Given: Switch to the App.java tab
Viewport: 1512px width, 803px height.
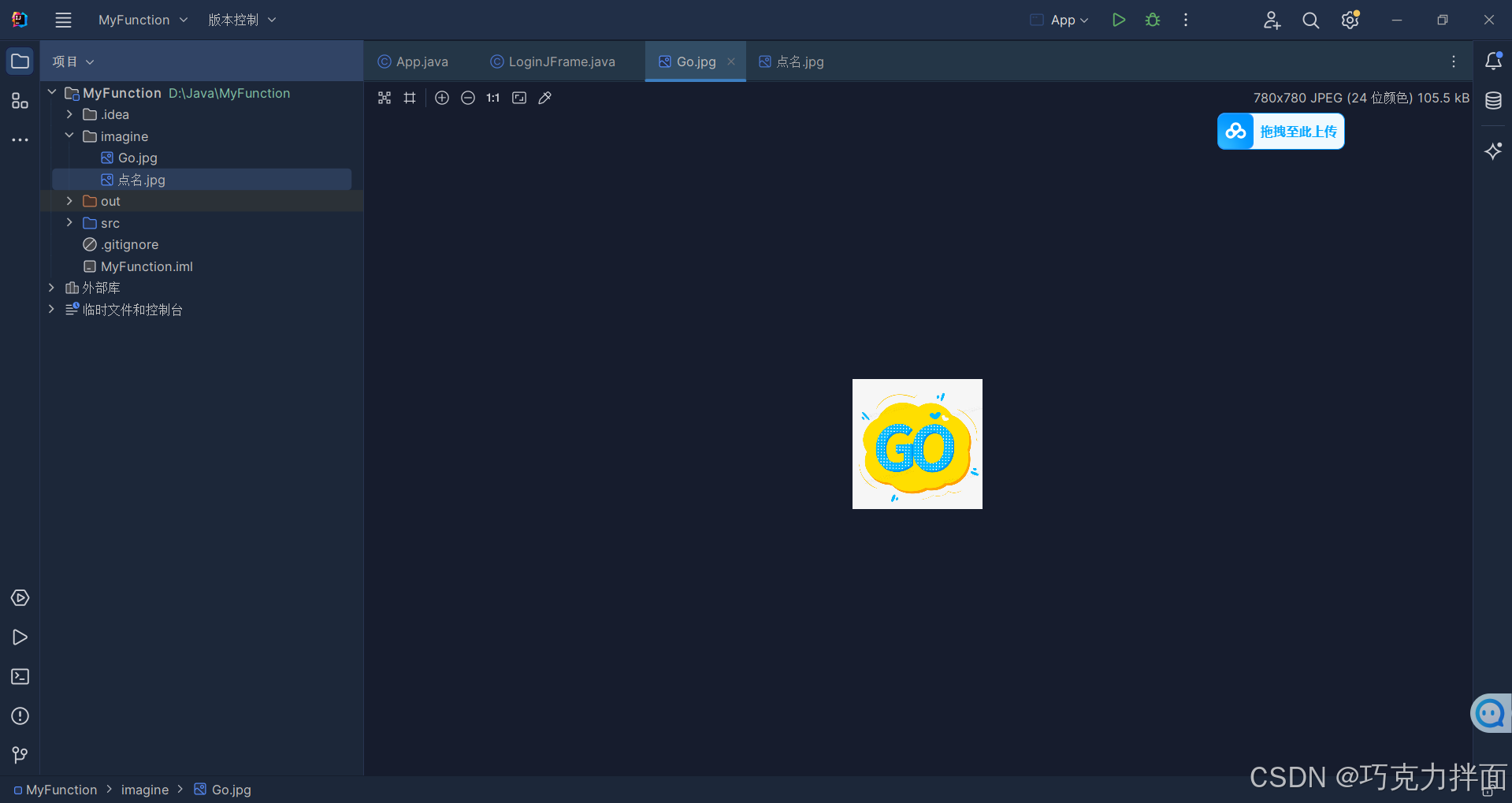Looking at the screenshot, I should click(413, 61).
